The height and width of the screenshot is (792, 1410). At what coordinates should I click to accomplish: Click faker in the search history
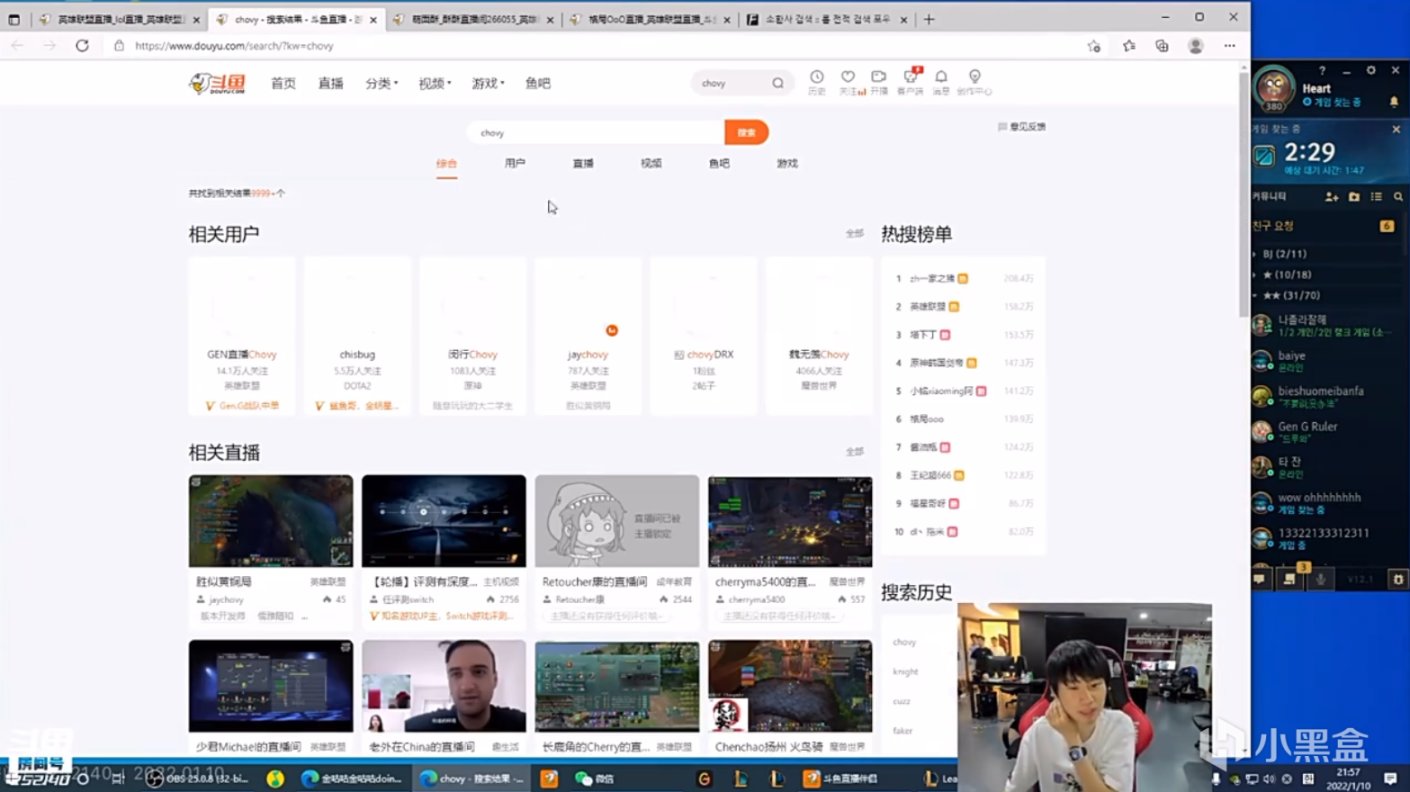click(903, 730)
